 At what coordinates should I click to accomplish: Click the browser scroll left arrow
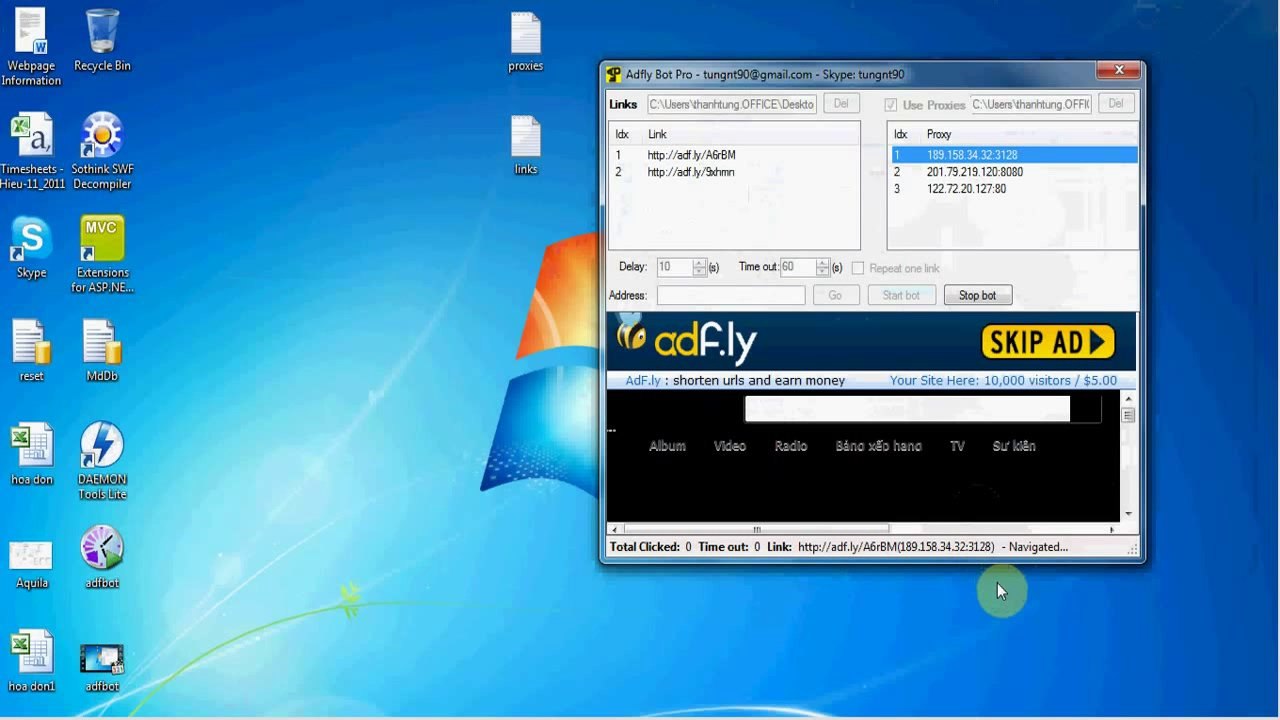click(x=614, y=529)
